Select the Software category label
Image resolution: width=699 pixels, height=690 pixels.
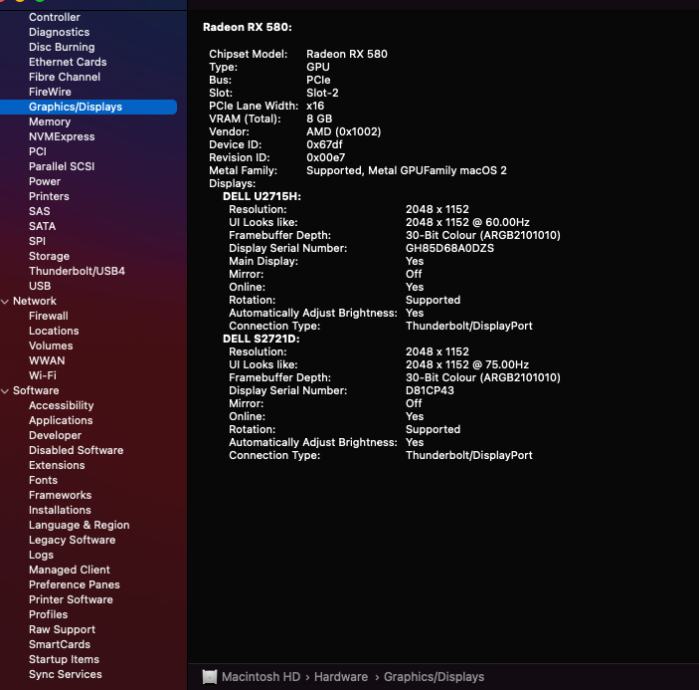pyautogui.click(x=36, y=390)
